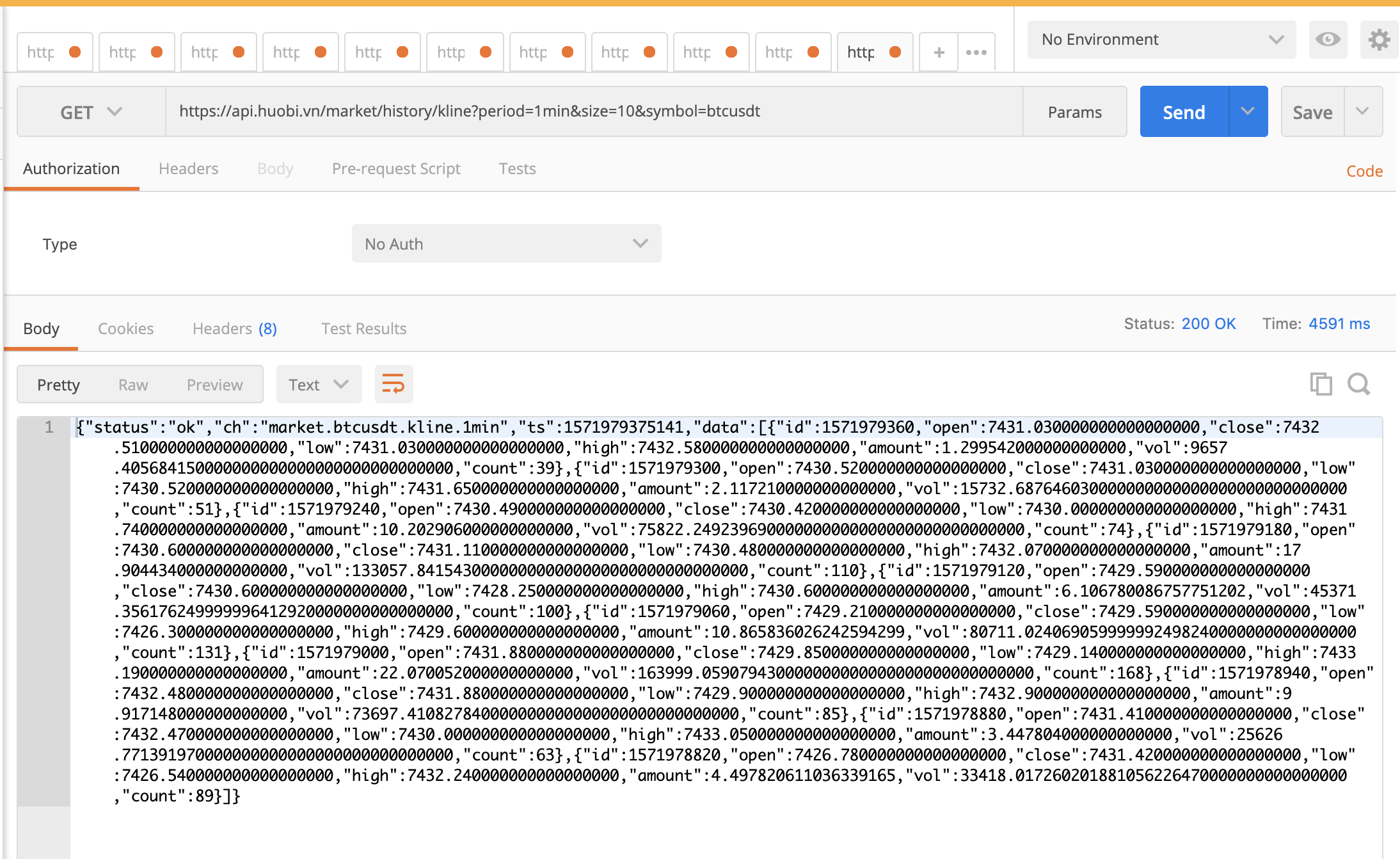Switch response view to Raw
The image size is (1400, 859).
pos(133,384)
